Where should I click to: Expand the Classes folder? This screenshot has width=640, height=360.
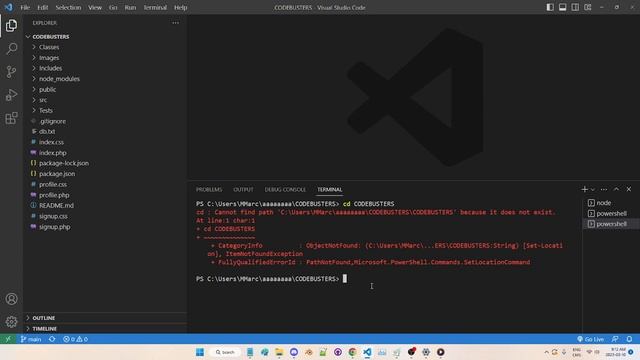[105, 47]
